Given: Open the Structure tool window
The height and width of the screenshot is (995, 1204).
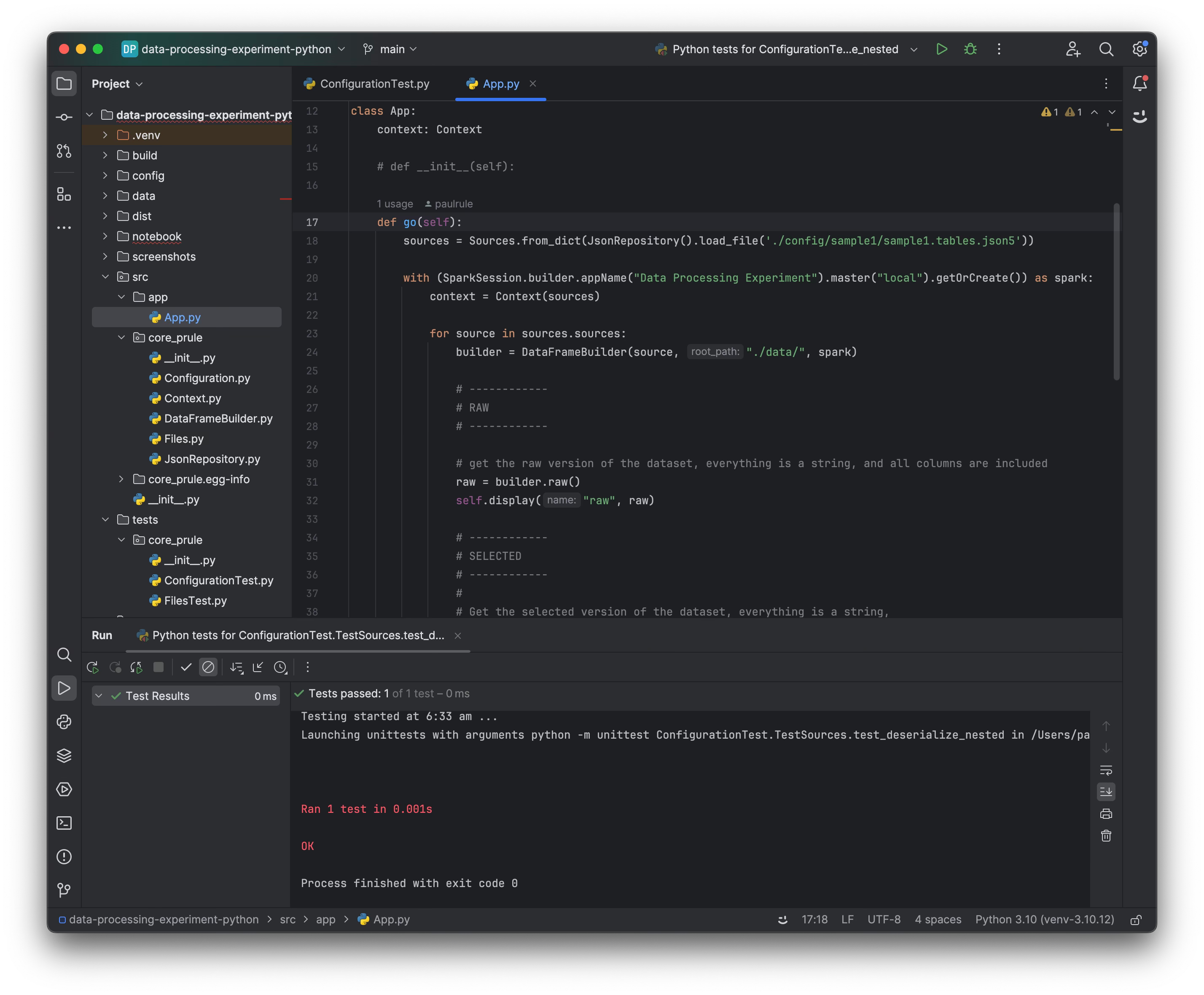Looking at the screenshot, I should click(x=64, y=194).
